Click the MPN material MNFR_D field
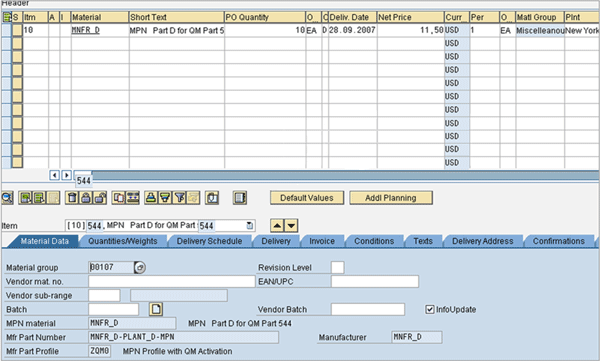600x361 pixels. tap(132, 323)
